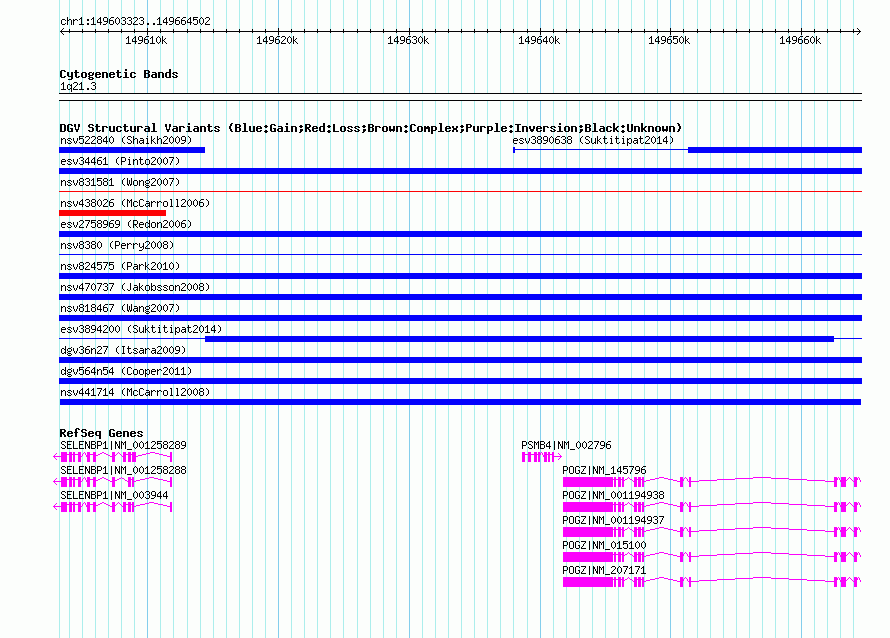Click the 149640k ruler tick label
Viewport: 890px width, 638px height.
click(539, 40)
